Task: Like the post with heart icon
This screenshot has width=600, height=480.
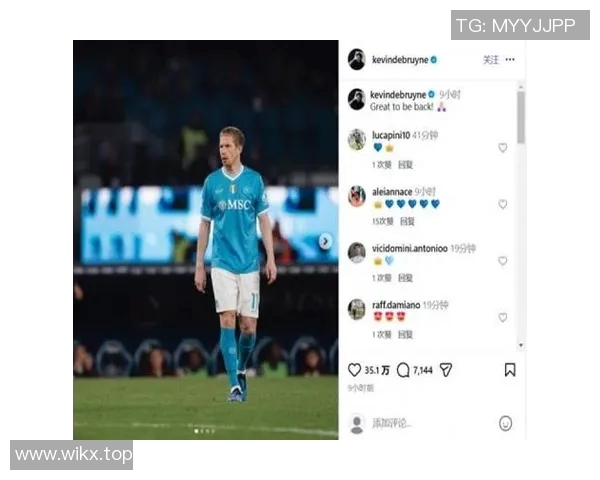Action: (x=354, y=370)
